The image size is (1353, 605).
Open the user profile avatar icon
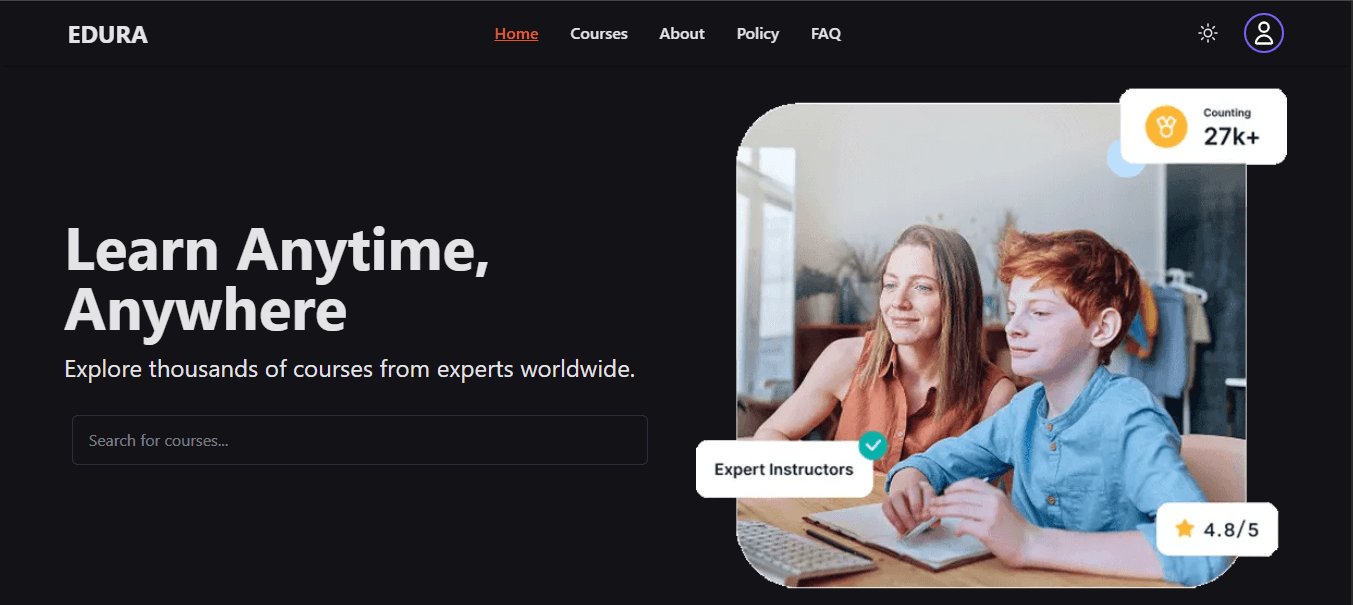coord(1264,33)
